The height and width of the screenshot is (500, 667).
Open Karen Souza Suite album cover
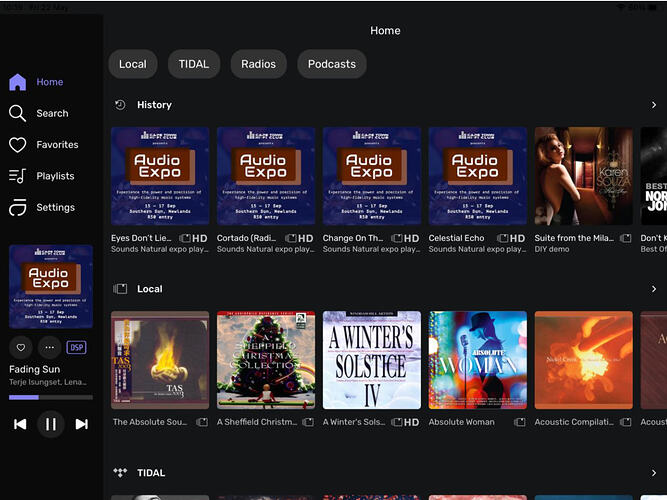(584, 176)
